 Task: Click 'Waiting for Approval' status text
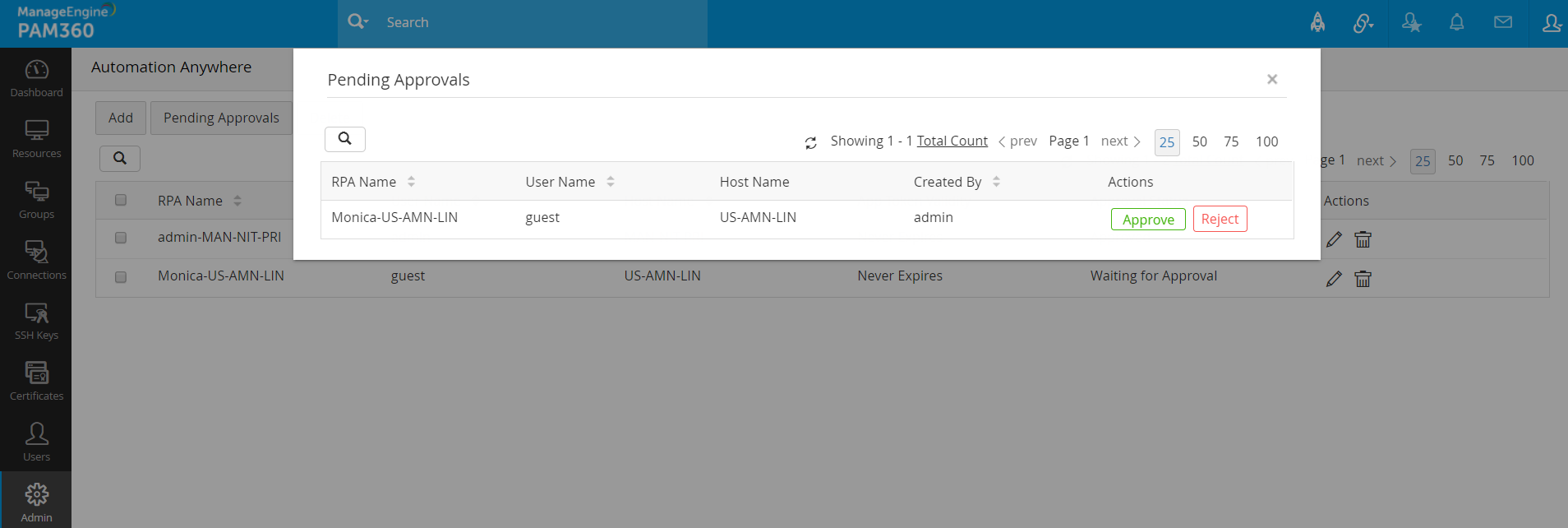tap(1154, 276)
